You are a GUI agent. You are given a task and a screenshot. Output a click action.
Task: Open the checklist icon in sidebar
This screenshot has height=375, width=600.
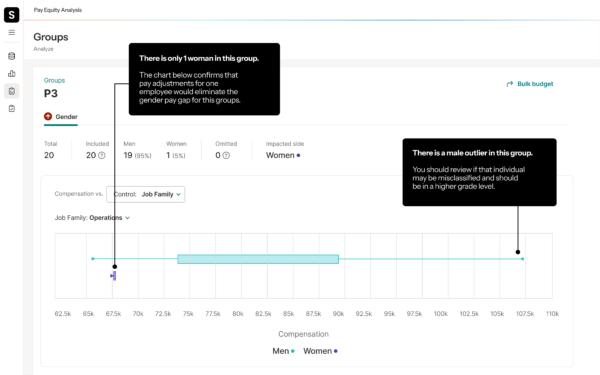12,109
